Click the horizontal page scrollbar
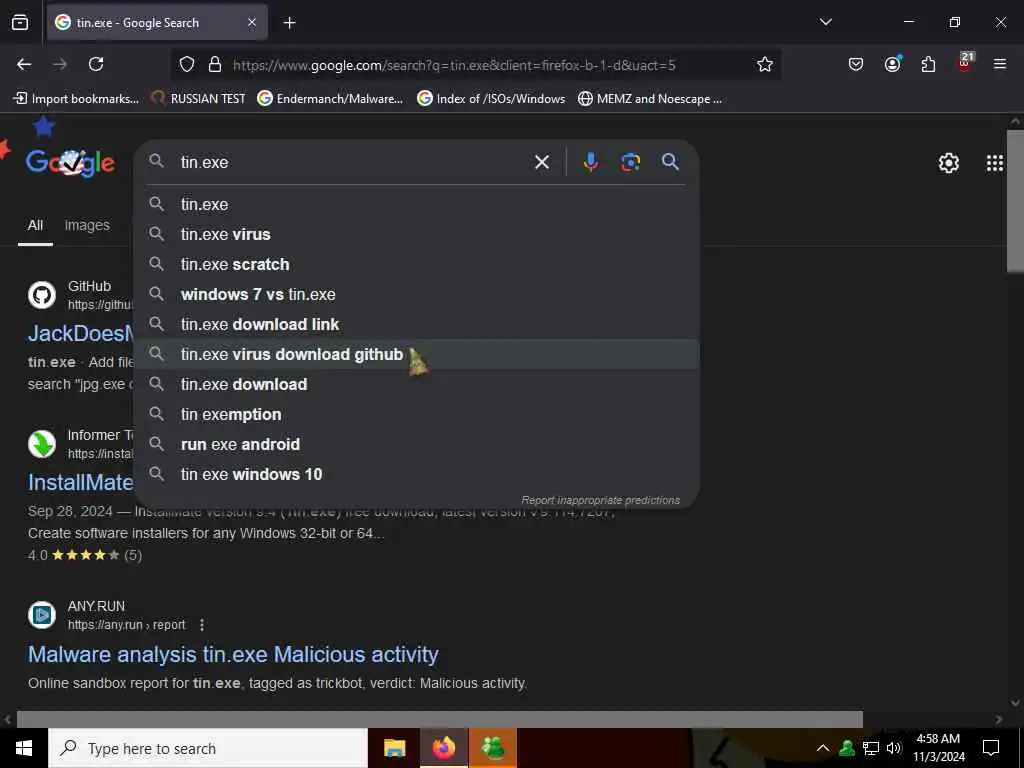1024x768 pixels. pos(440,719)
